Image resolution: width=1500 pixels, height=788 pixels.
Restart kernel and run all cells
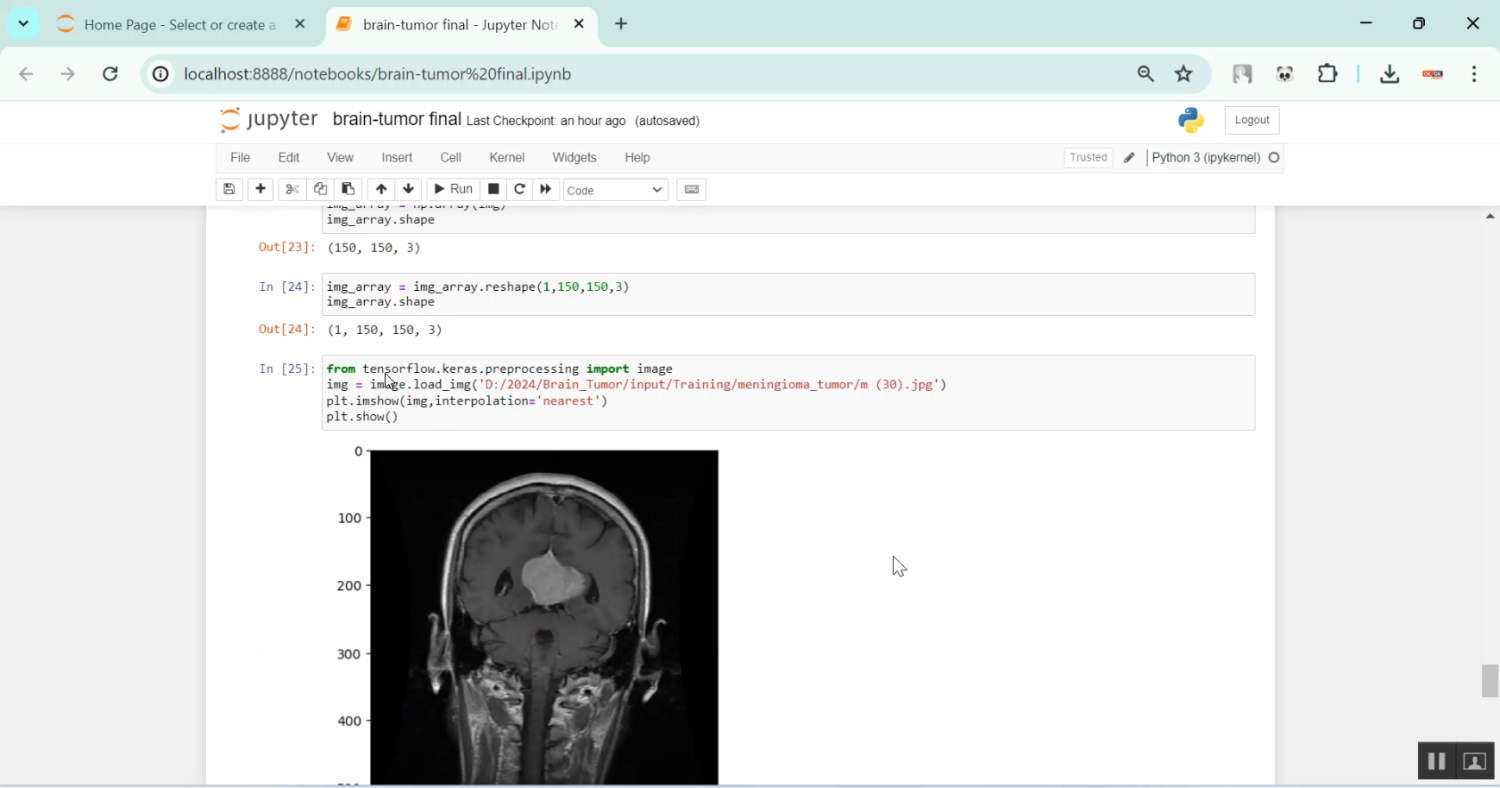(545, 189)
